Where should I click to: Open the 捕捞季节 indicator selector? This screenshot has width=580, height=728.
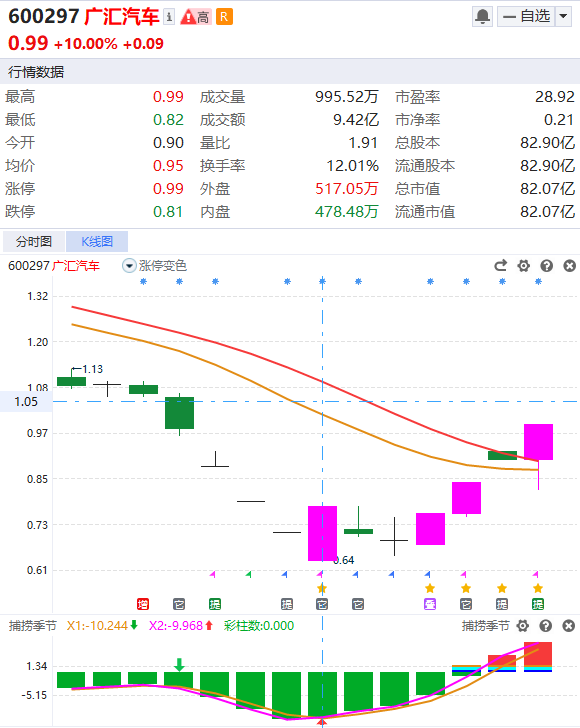[486, 626]
